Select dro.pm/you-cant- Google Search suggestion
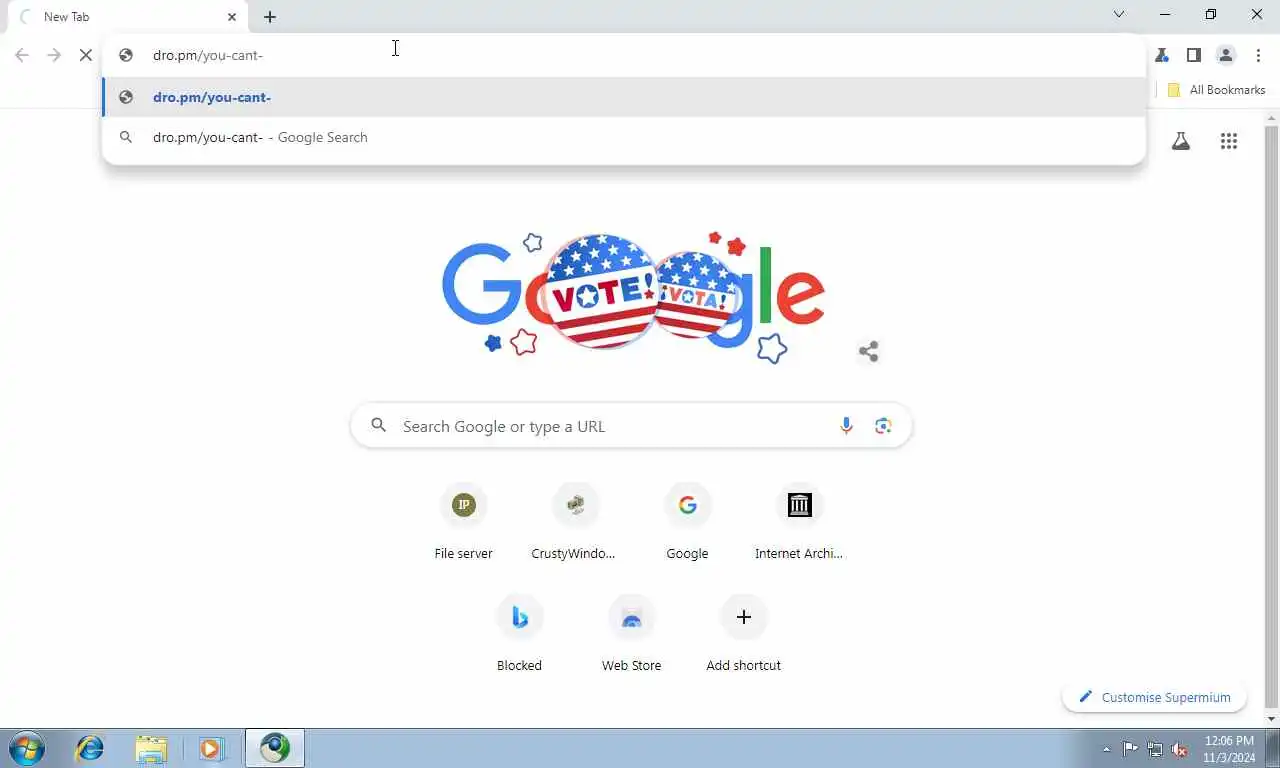 (x=624, y=137)
